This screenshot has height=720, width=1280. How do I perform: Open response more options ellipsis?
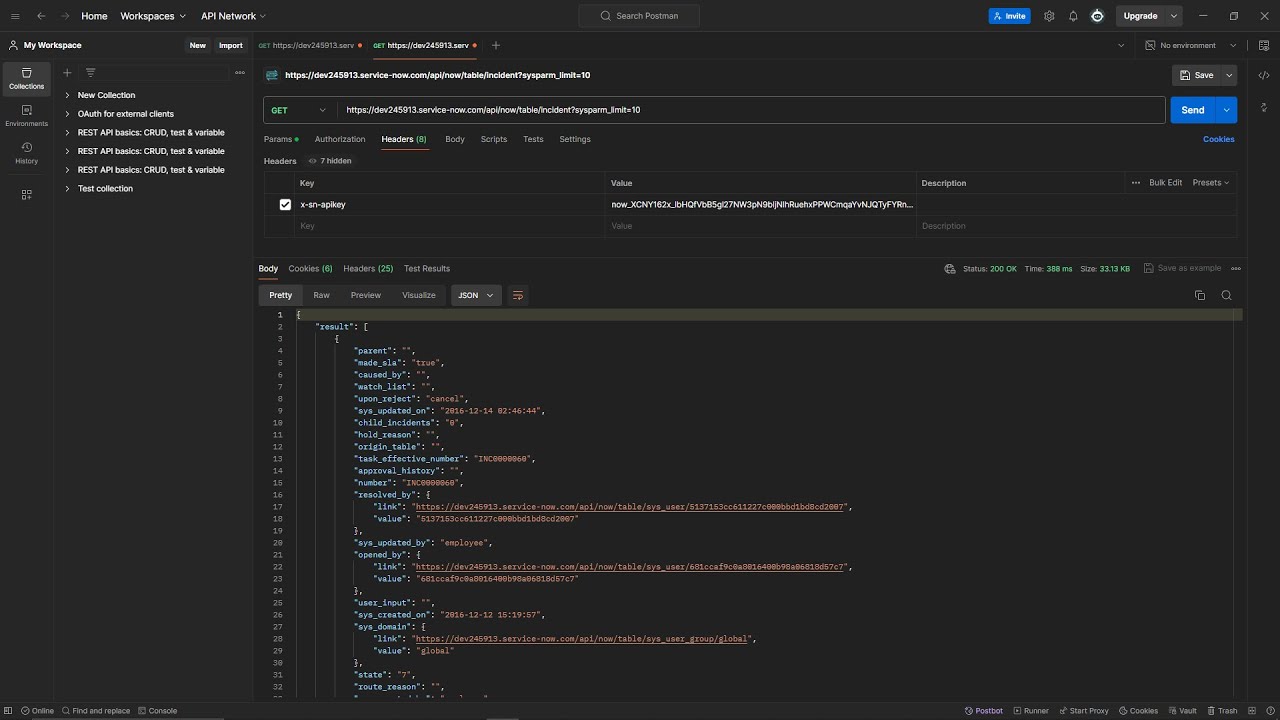tap(1236, 268)
